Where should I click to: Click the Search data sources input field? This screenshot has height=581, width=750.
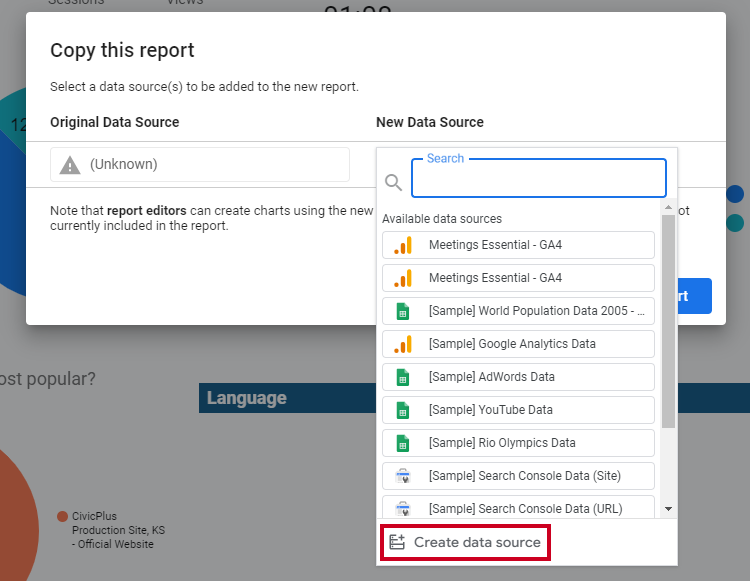tap(539, 178)
